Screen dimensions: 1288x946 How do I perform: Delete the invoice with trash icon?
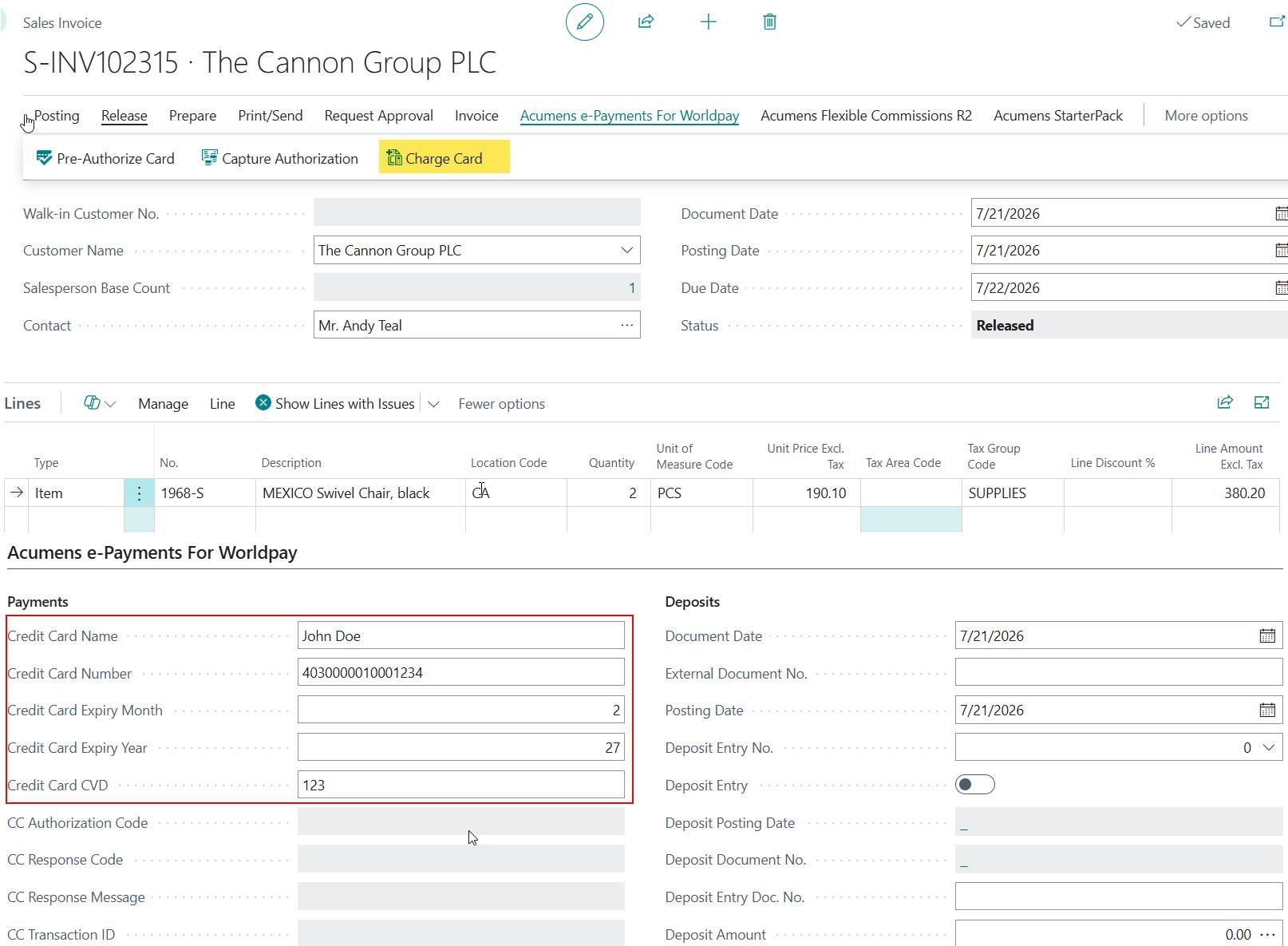[770, 22]
